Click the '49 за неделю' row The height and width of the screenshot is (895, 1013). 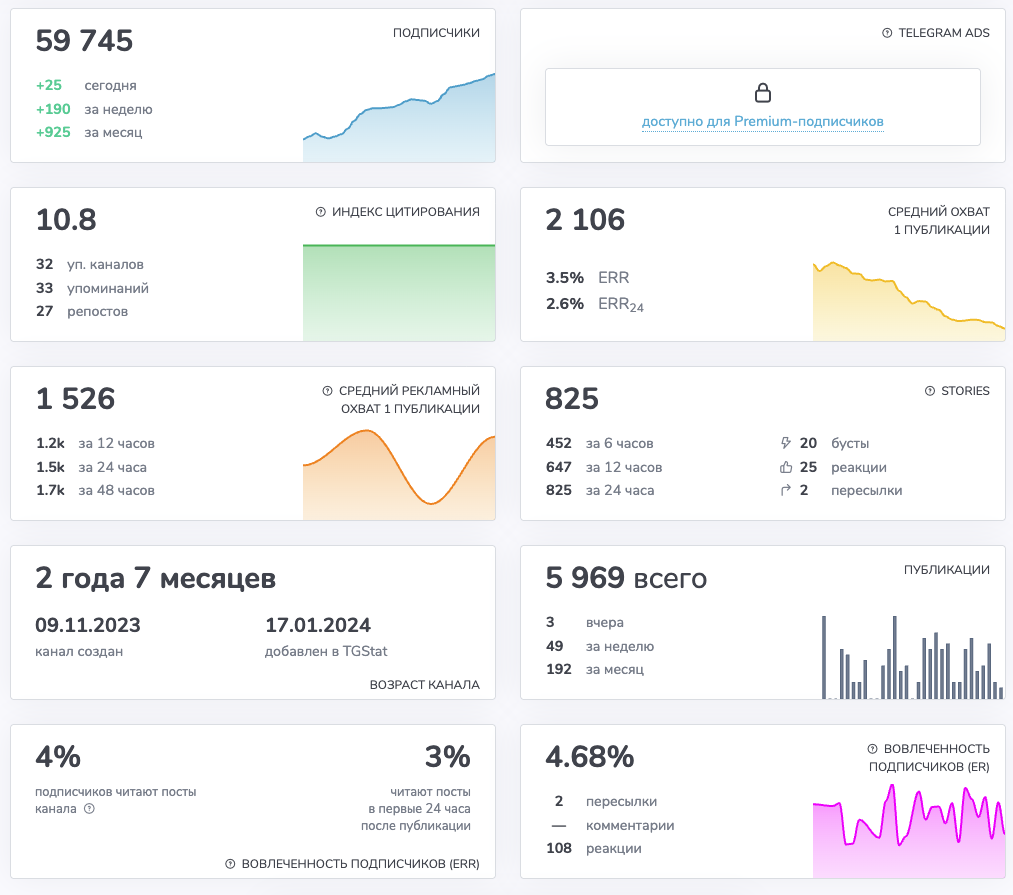[600, 646]
